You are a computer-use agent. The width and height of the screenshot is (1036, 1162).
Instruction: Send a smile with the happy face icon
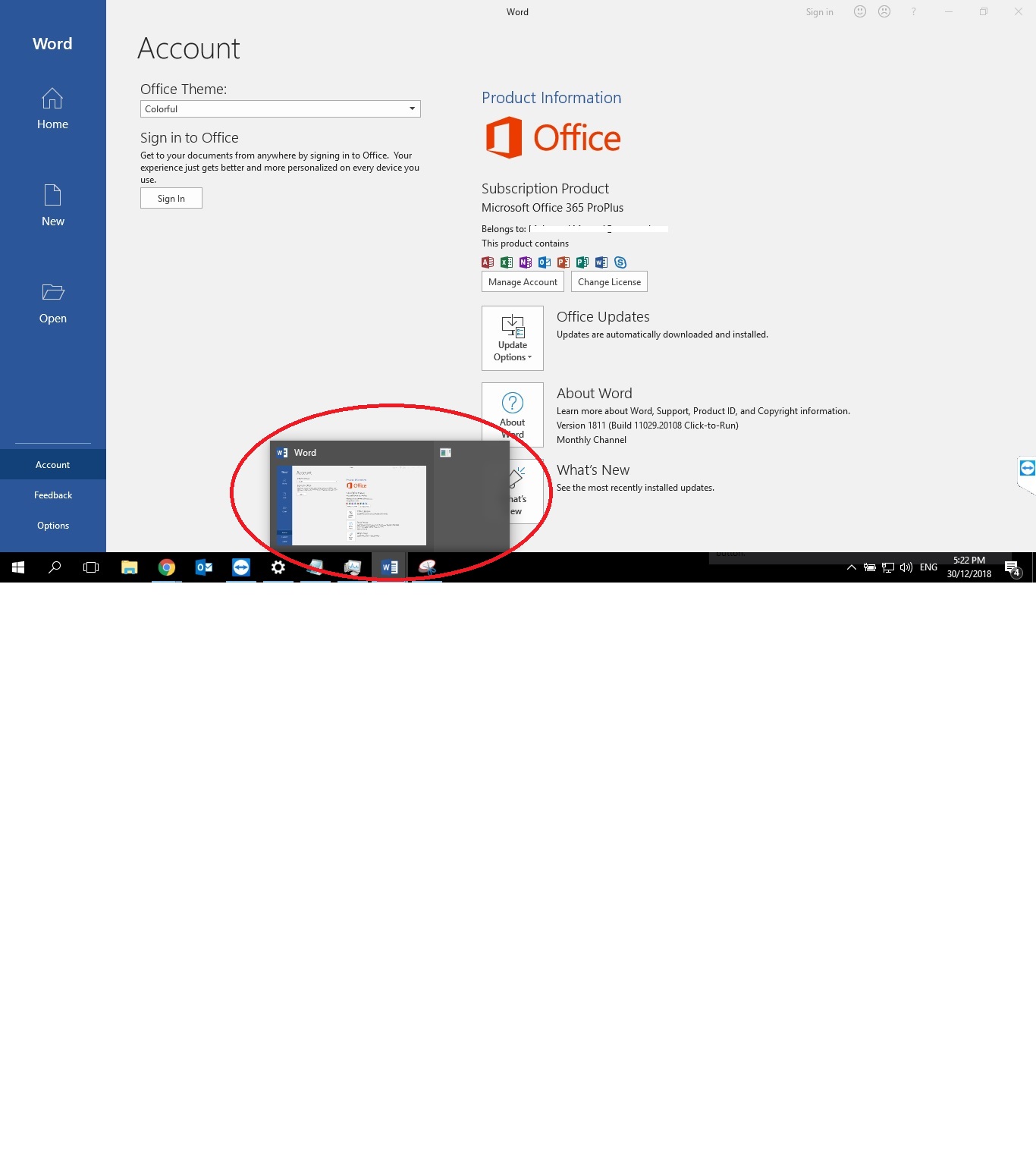click(860, 11)
